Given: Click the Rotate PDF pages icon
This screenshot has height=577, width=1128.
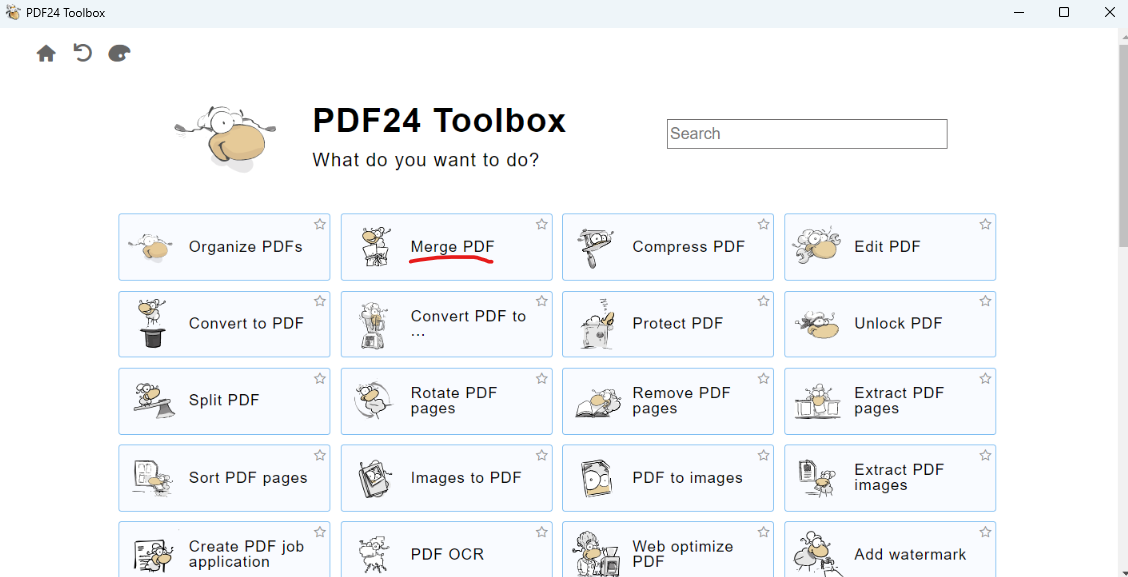Looking at the screenshot, I should 374,401.
